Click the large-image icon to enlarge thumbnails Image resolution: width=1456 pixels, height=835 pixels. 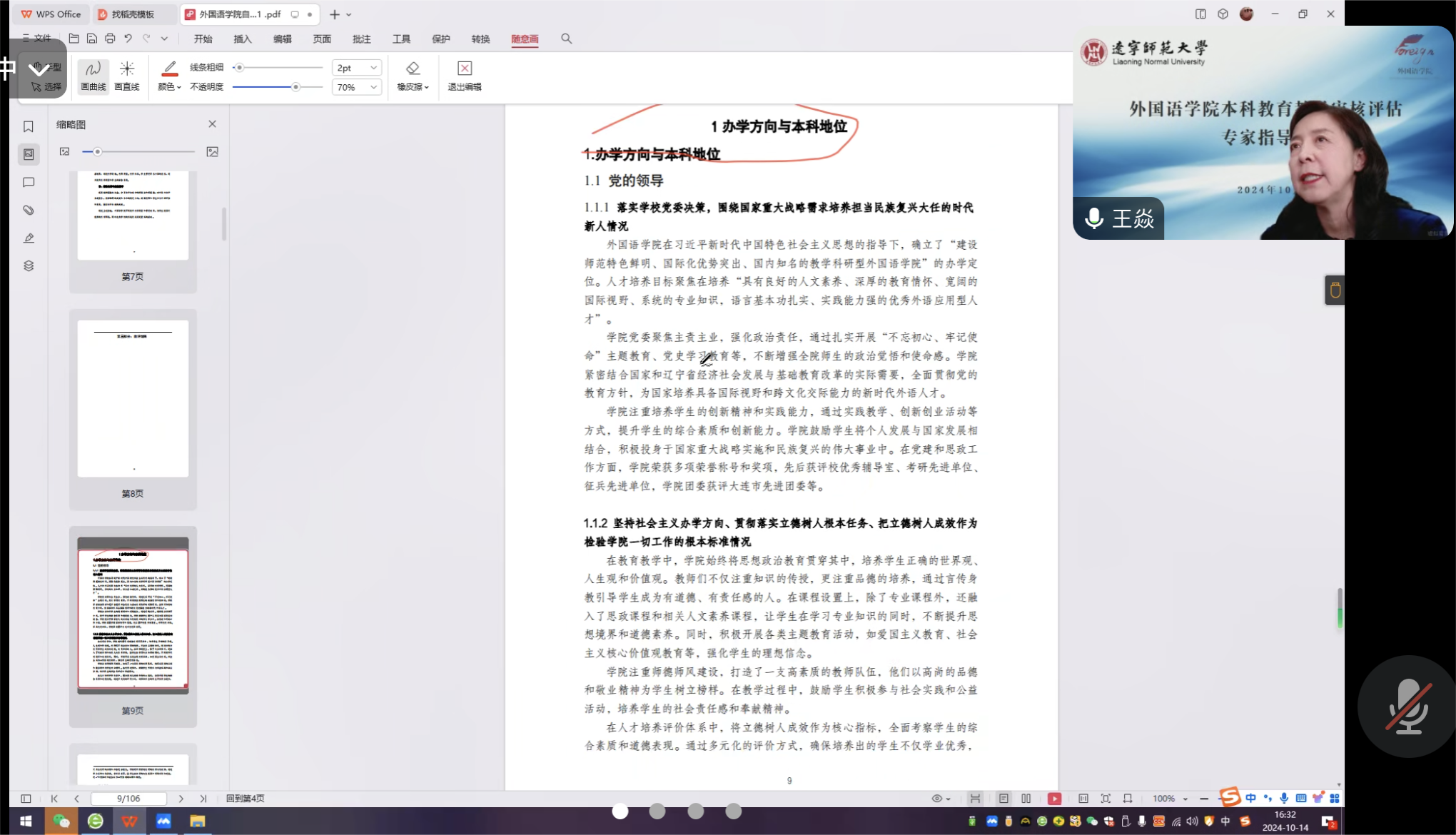point(212,151)
